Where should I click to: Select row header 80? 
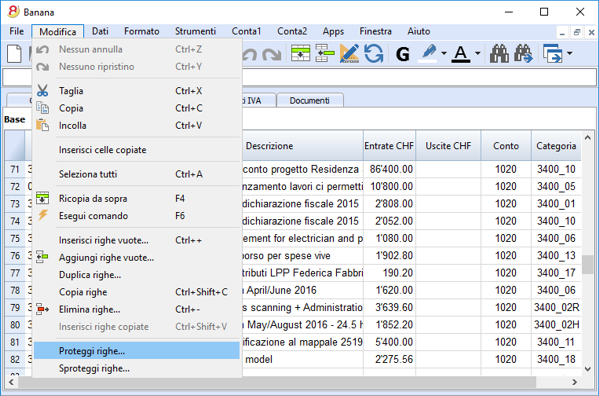[x=15, y=325]
